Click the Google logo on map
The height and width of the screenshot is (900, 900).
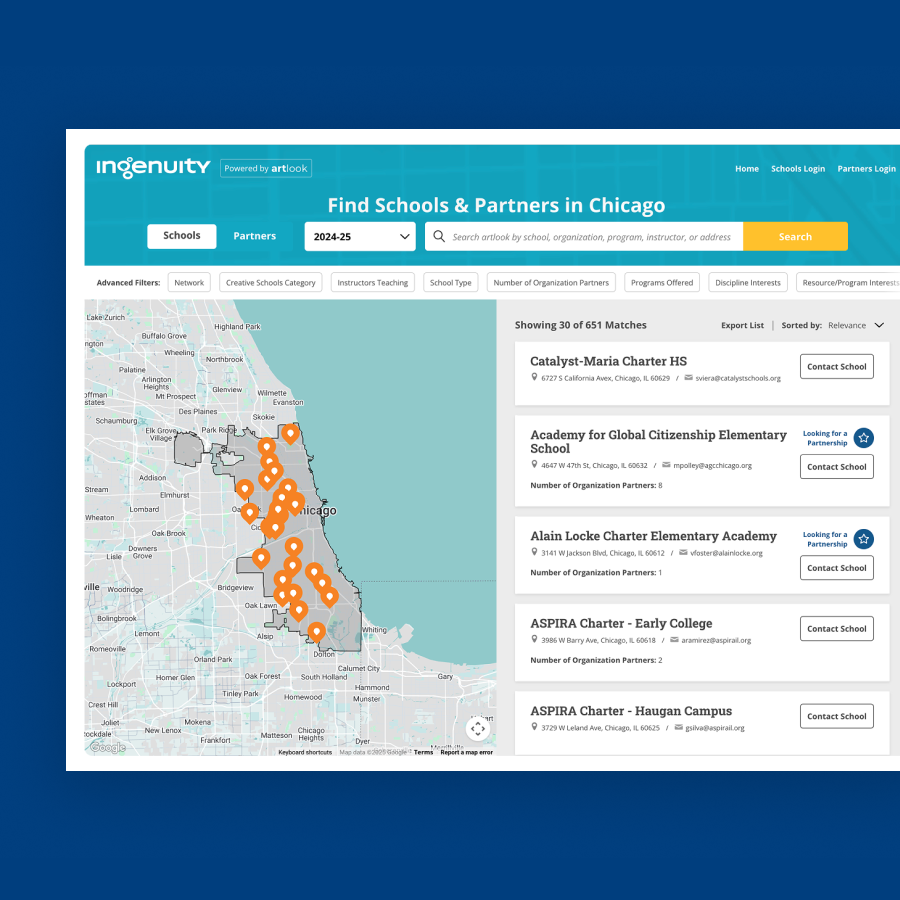(108, 747)
